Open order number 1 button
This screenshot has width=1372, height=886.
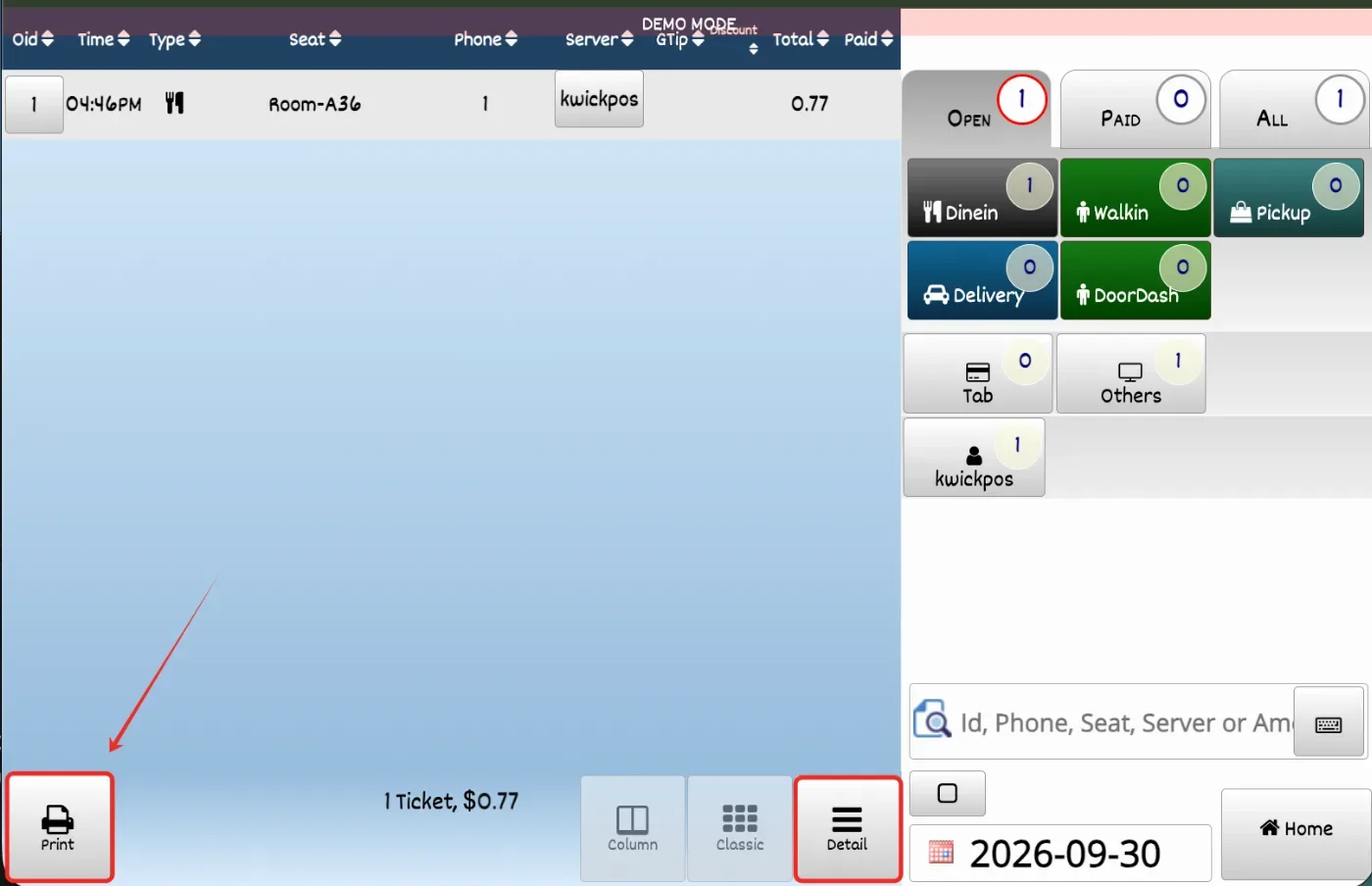coord(34,104)
